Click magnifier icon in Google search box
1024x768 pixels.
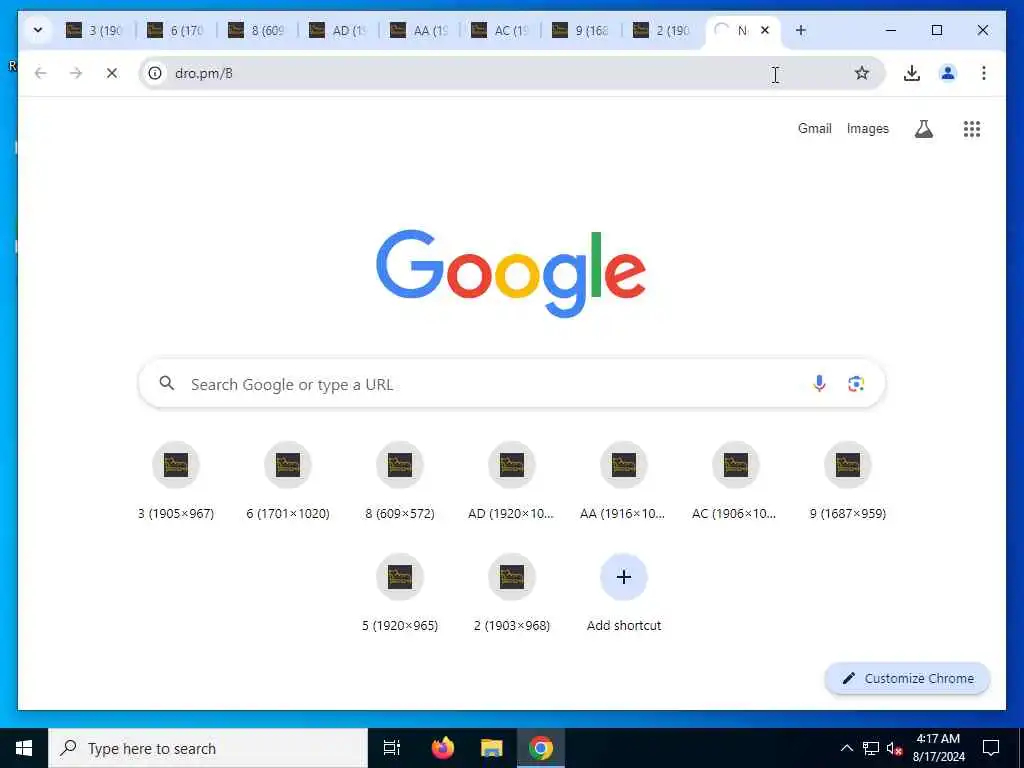coord(167,383)
